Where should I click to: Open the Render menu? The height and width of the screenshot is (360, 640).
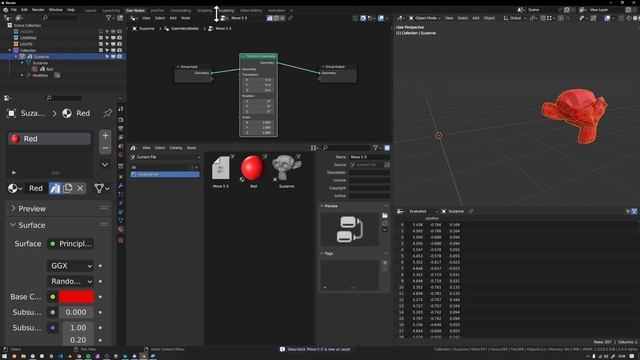[x=38, y=10]
